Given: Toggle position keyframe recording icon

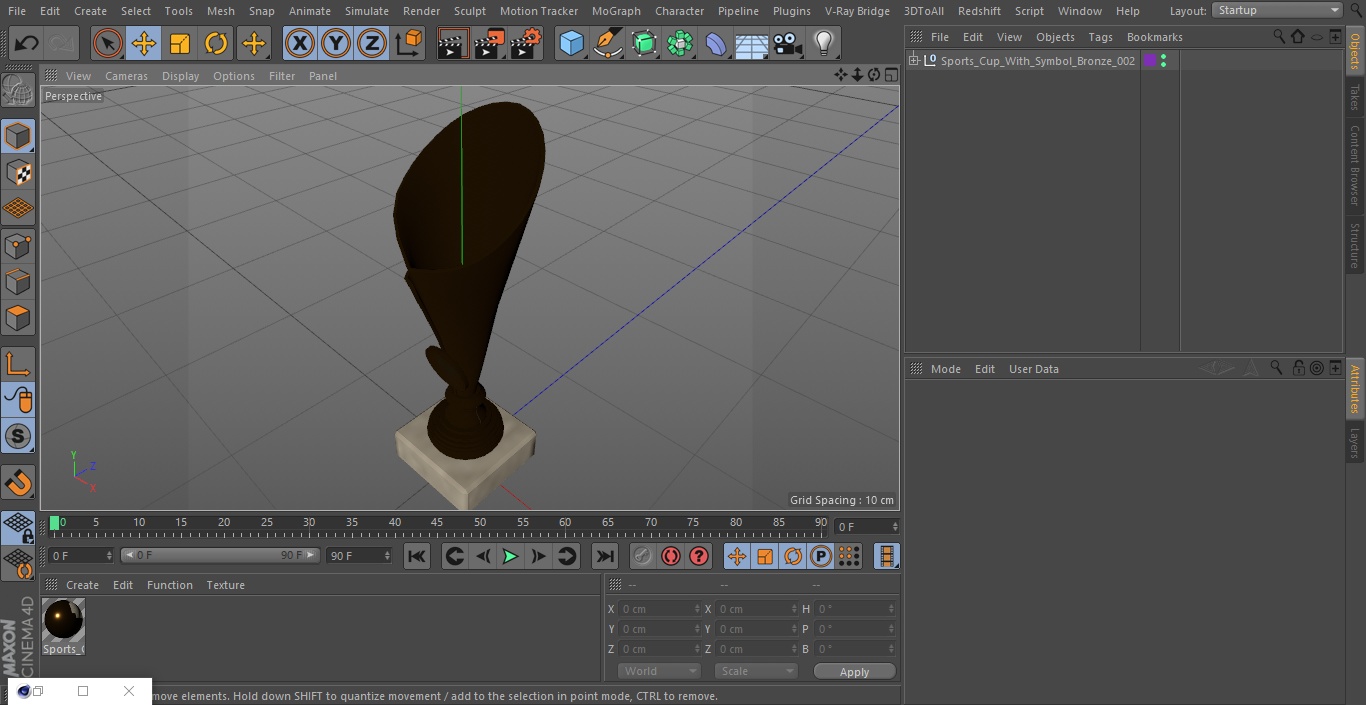Looking at the screenshot, I should pos(737,556).
